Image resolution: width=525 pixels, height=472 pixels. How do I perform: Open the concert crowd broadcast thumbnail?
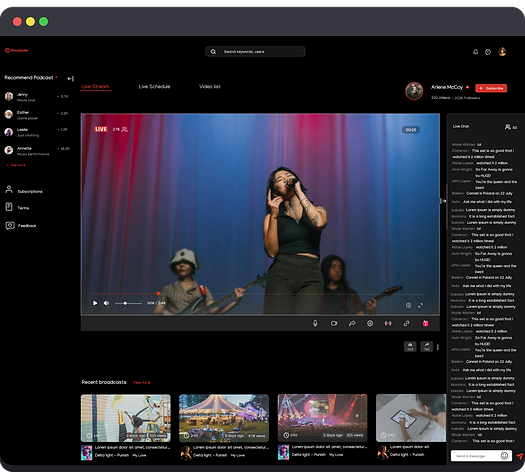pyautogui.click(x=322, y=418)
